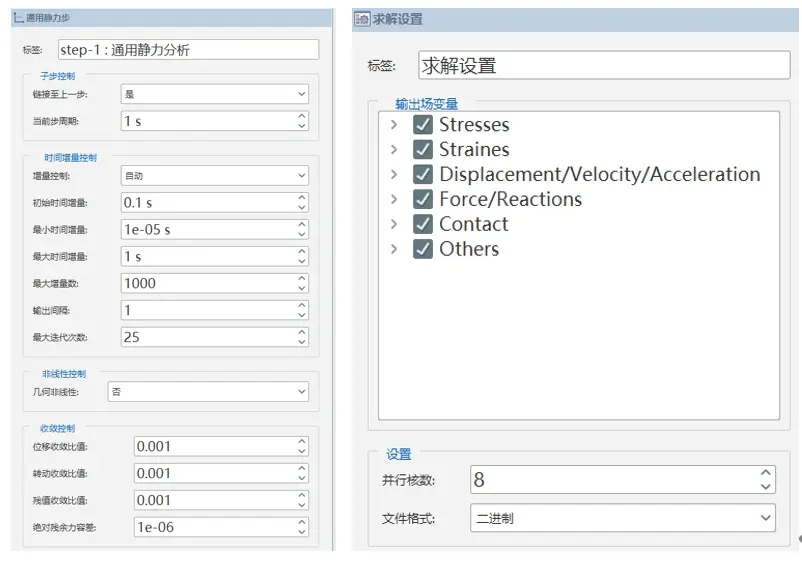This screenshot has height=561, width=802.
Task: Click the 通用静力步 panel title icon
Action: [x=18, y=18]
